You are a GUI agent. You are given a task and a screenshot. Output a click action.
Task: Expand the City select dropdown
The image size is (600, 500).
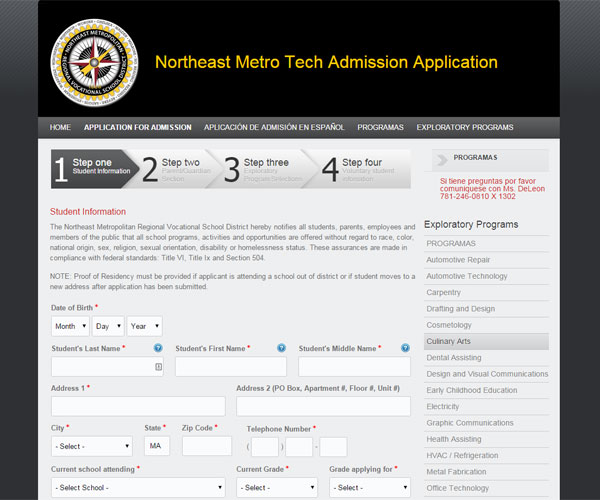tap(92, 446)
